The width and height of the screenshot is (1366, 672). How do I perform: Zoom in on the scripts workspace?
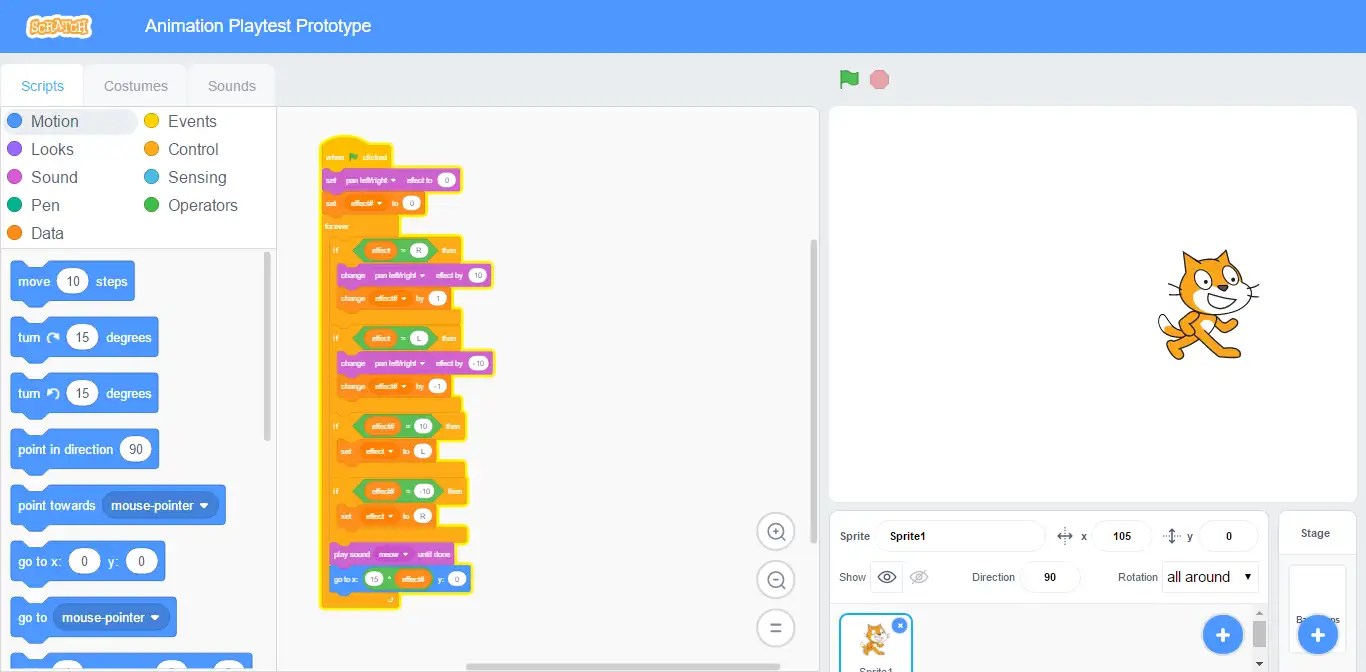(x=776, y=532)
